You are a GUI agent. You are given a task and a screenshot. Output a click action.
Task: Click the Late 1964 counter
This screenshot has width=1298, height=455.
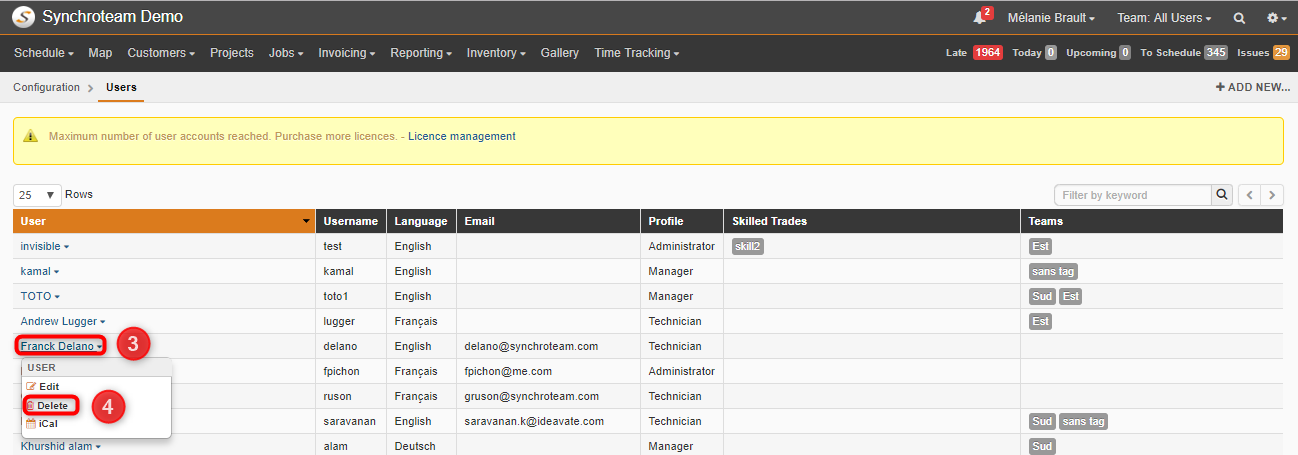(974, 53)
